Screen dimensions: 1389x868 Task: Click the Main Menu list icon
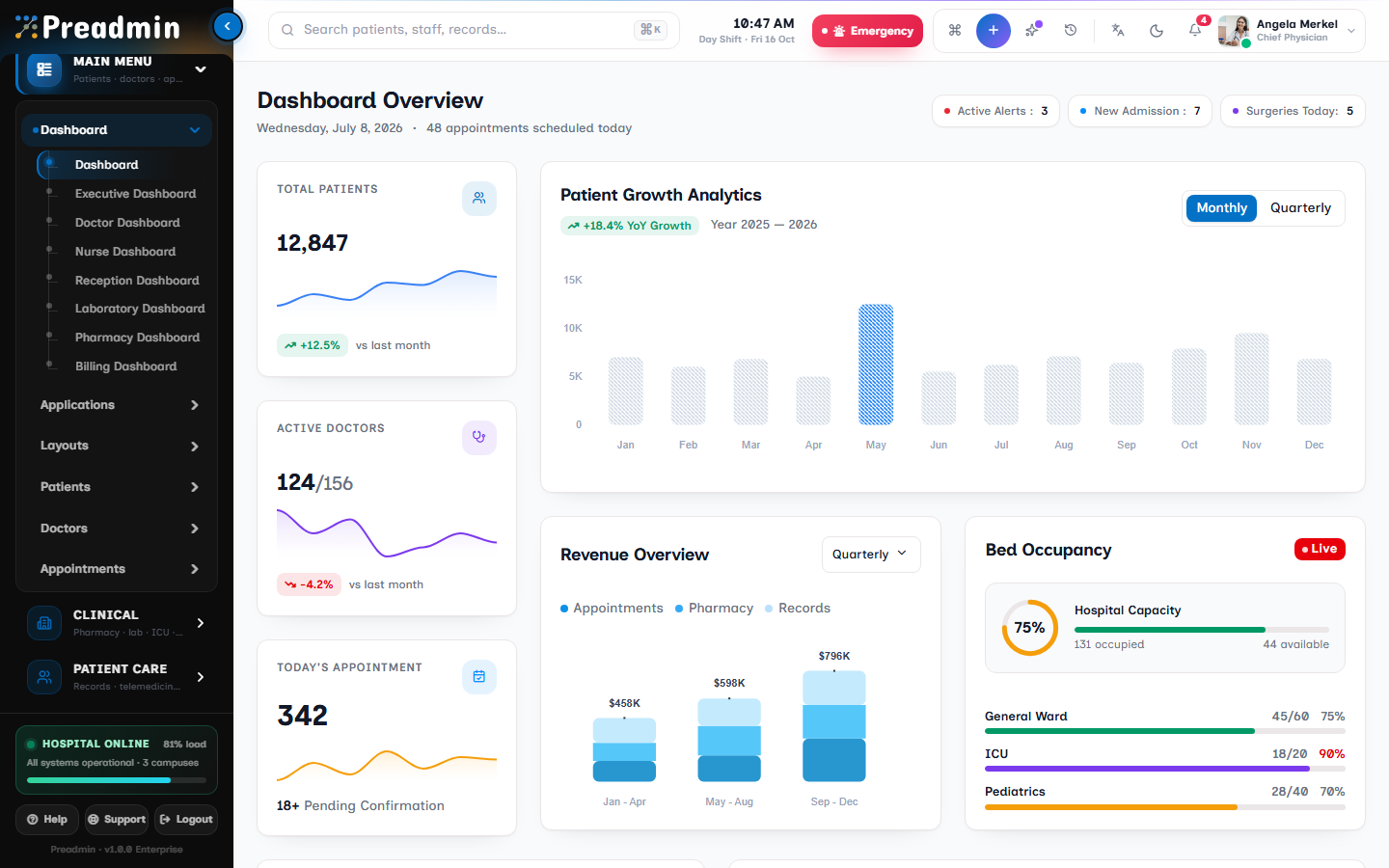[x=44, y=69]
